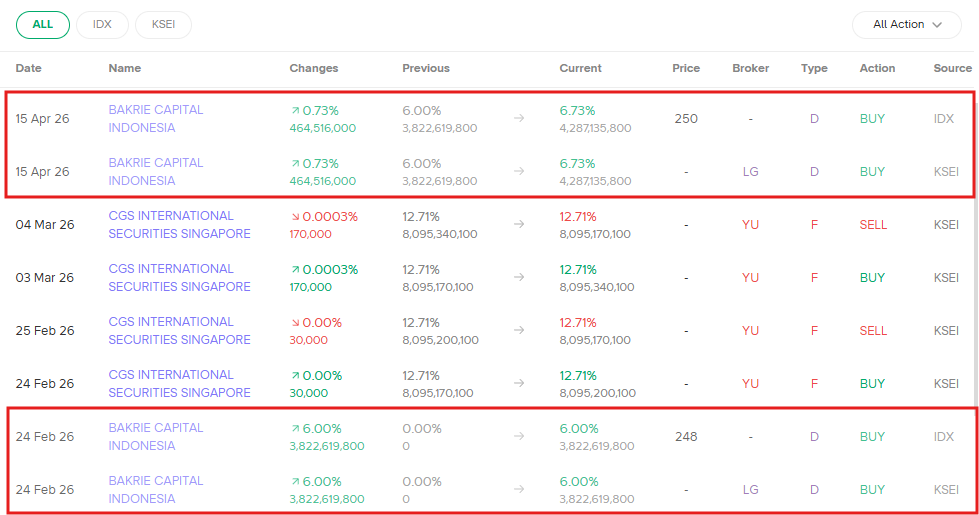The image size is (979, 515).
Task: Click the right arrow in the 03 Mar 26 row
Action: pyautogui.click(x=519, y=277)
